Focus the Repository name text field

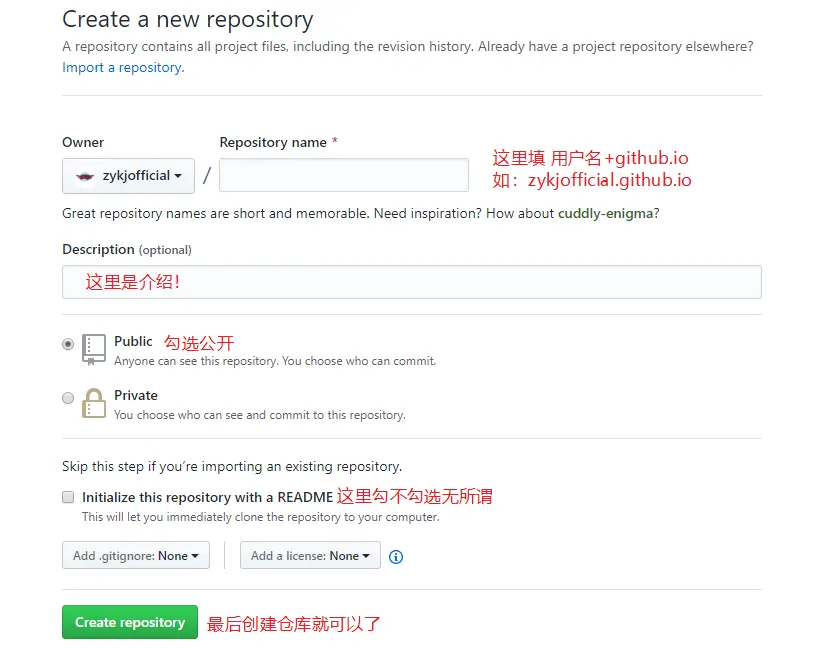344,175
